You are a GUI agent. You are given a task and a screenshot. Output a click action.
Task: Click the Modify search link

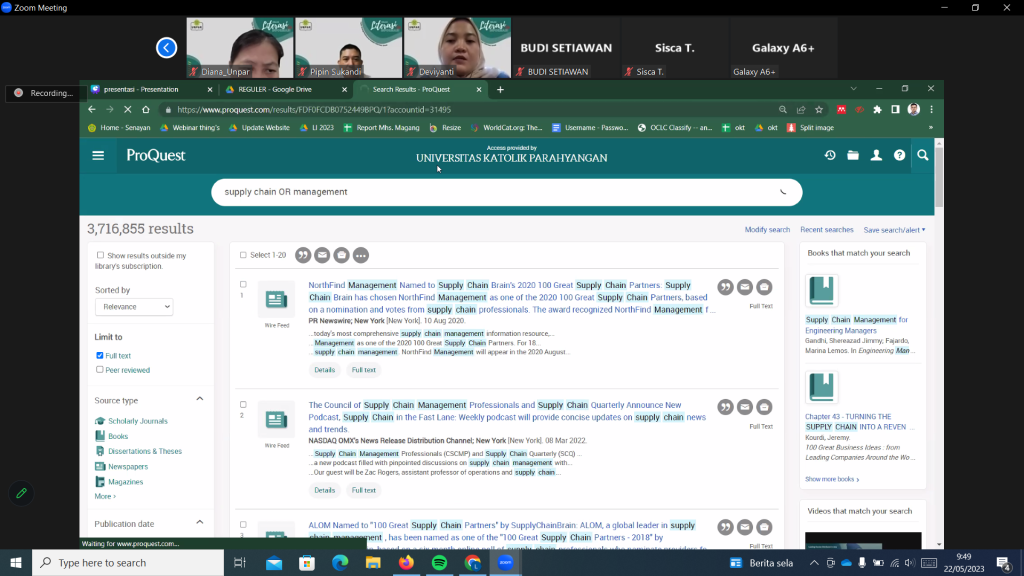[x=767, y=230]
